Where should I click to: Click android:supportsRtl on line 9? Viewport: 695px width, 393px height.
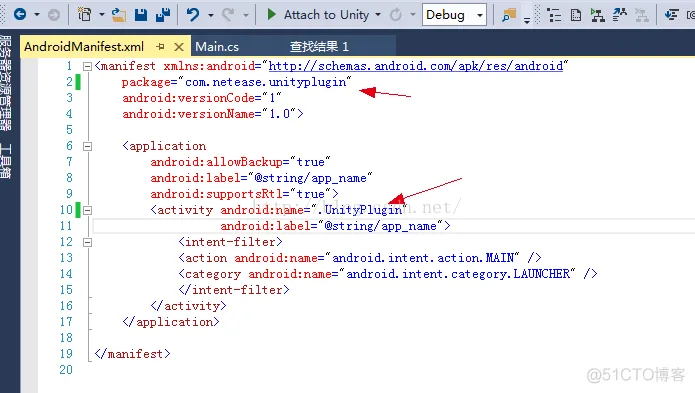click(x=216, y=194)
